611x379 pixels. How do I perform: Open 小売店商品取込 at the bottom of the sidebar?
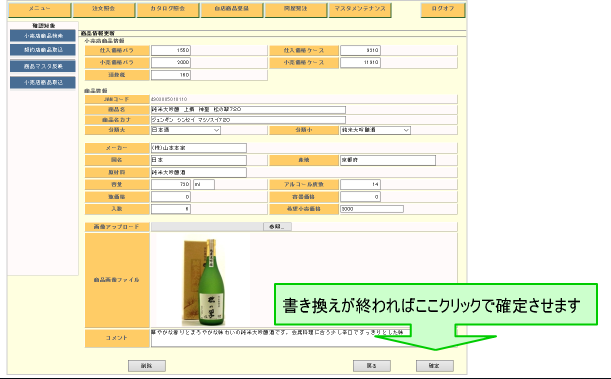point(43,83)
